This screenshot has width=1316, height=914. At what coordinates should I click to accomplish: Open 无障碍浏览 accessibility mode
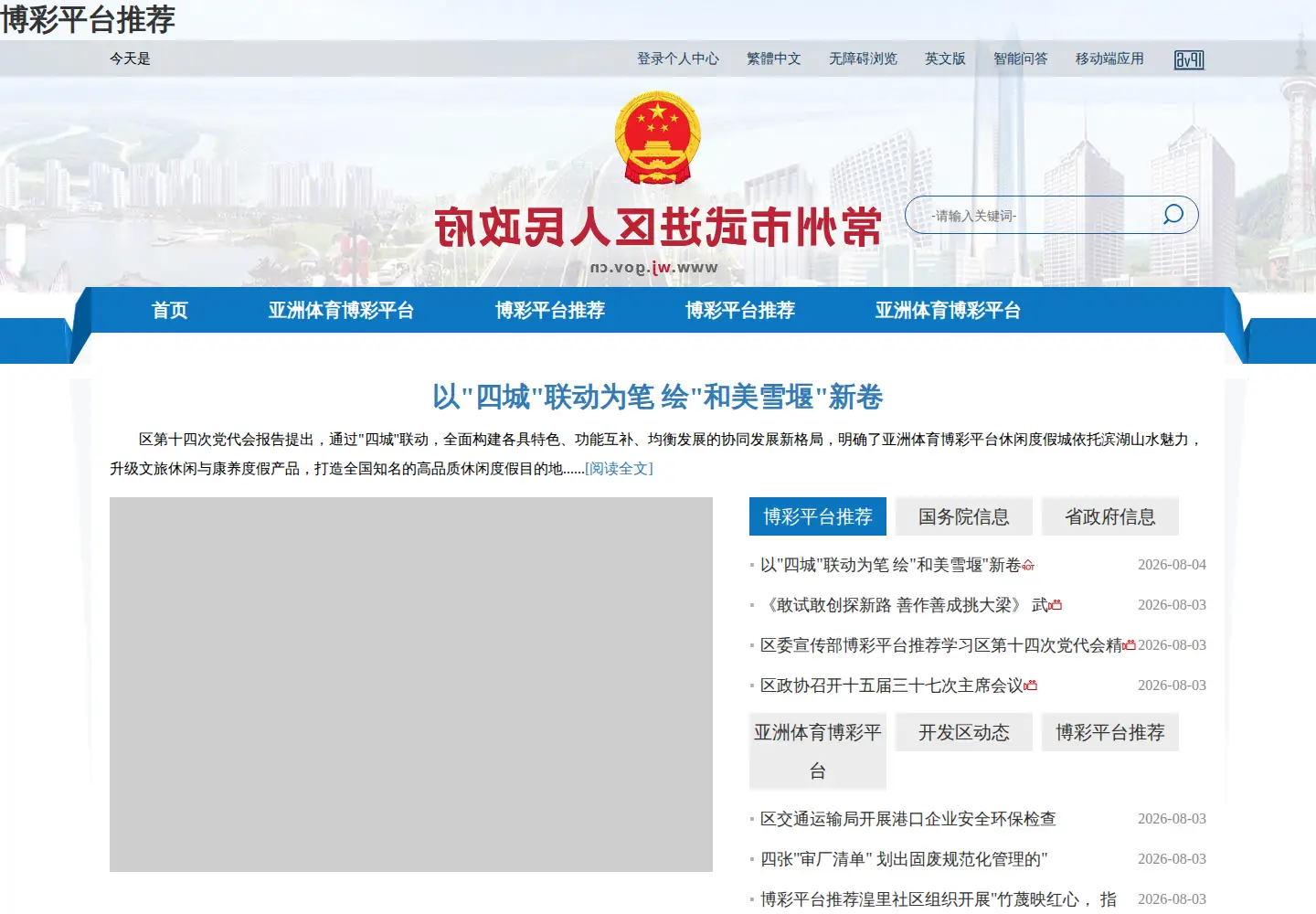pos(863,58)
